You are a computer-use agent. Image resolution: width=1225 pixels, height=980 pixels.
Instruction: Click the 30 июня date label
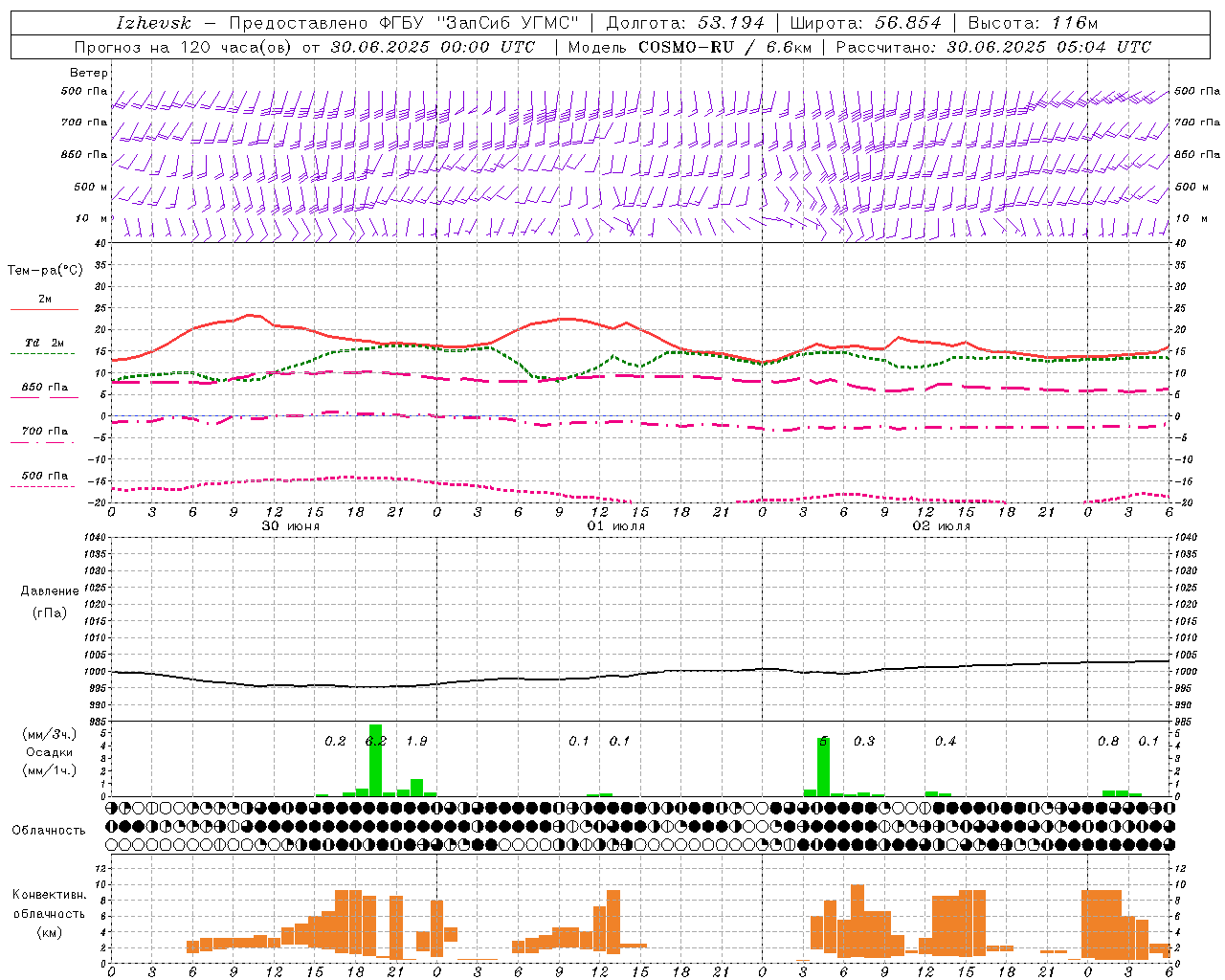[291, 526]
